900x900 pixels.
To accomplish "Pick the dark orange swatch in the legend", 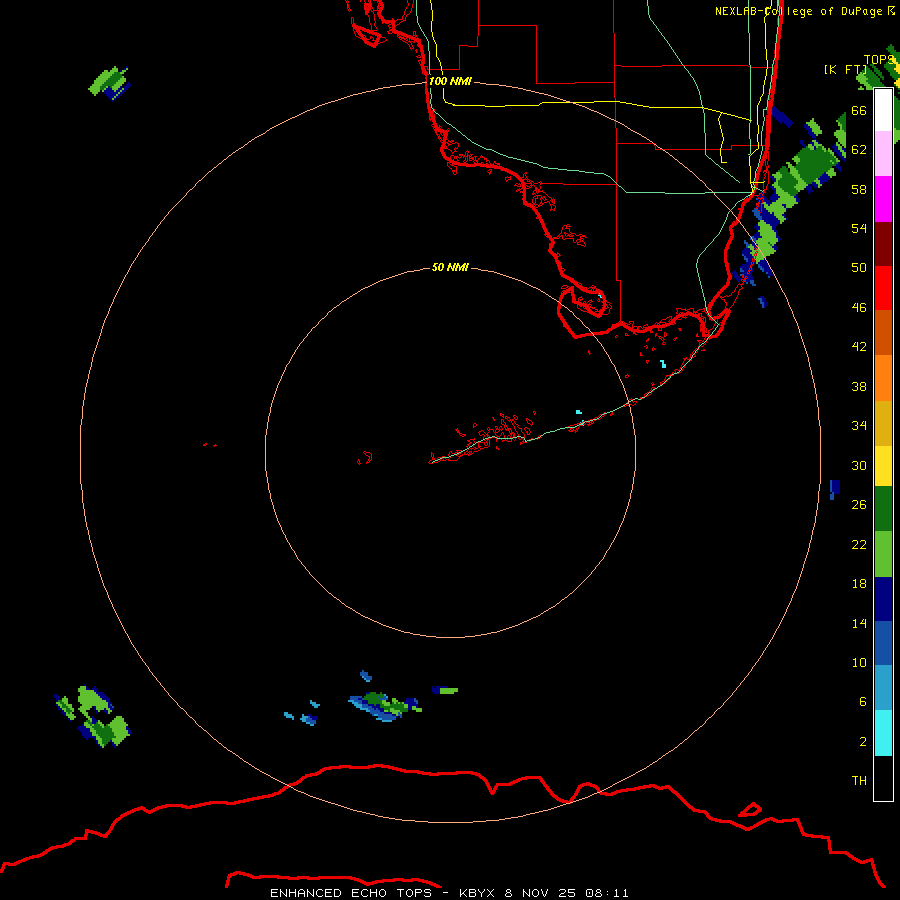I will coord(883,332).
